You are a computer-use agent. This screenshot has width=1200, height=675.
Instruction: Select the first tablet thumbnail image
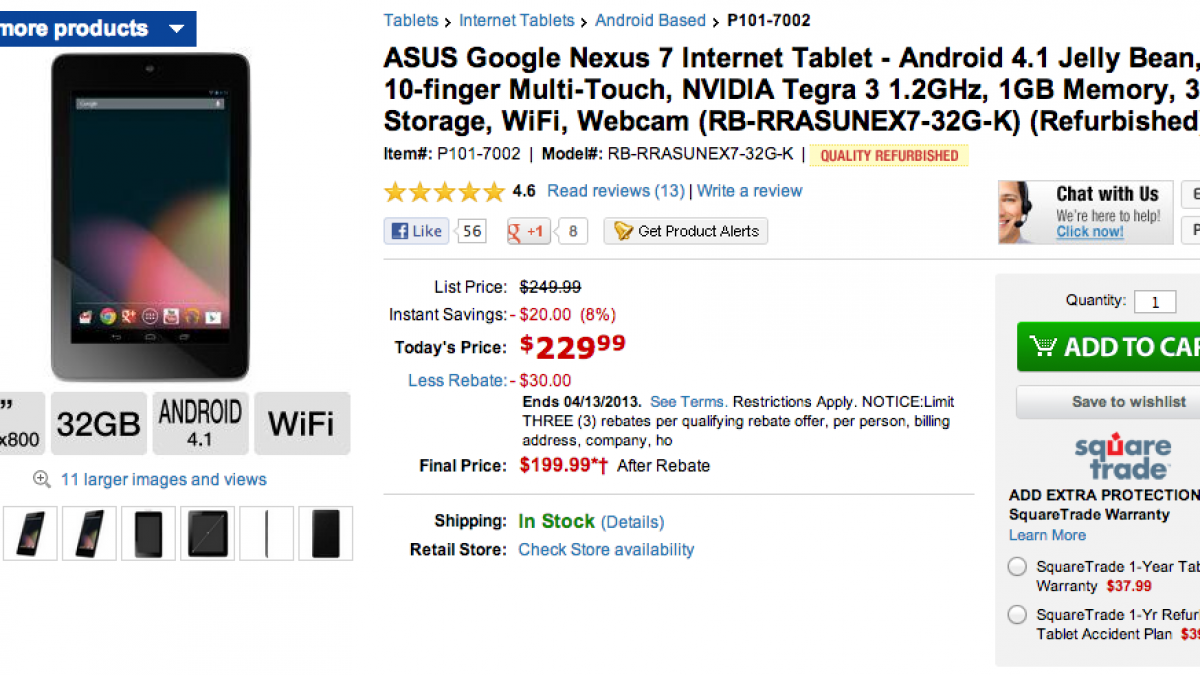click(30, 533)
